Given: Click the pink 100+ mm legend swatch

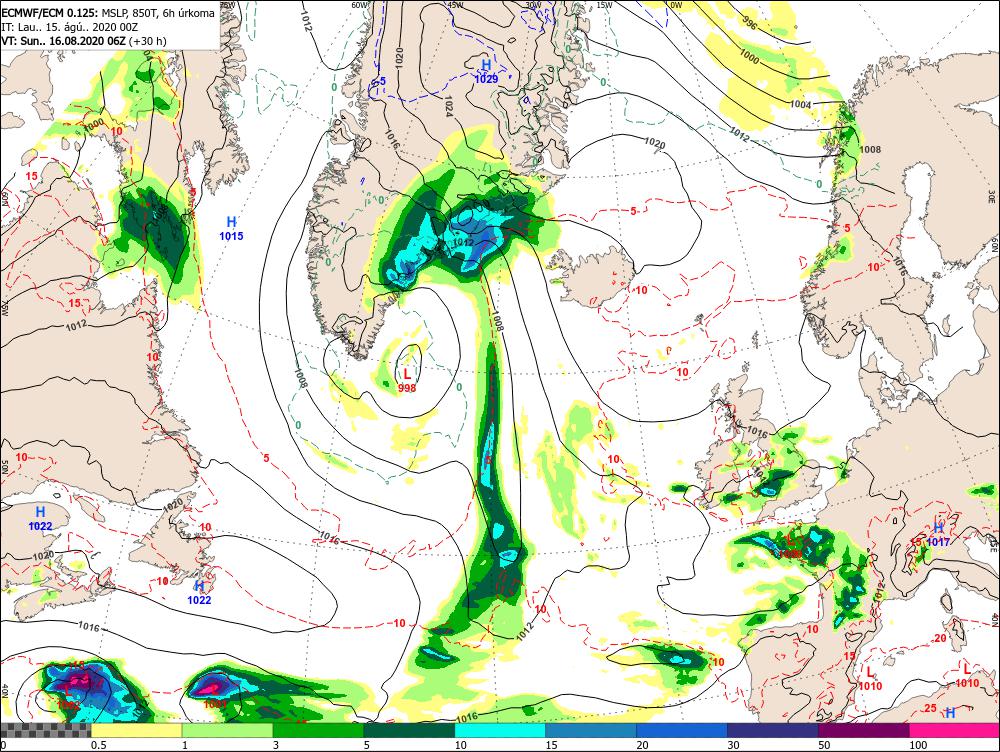Looking at the screenshot, I should pyautogui.click(x=954, y=730).
